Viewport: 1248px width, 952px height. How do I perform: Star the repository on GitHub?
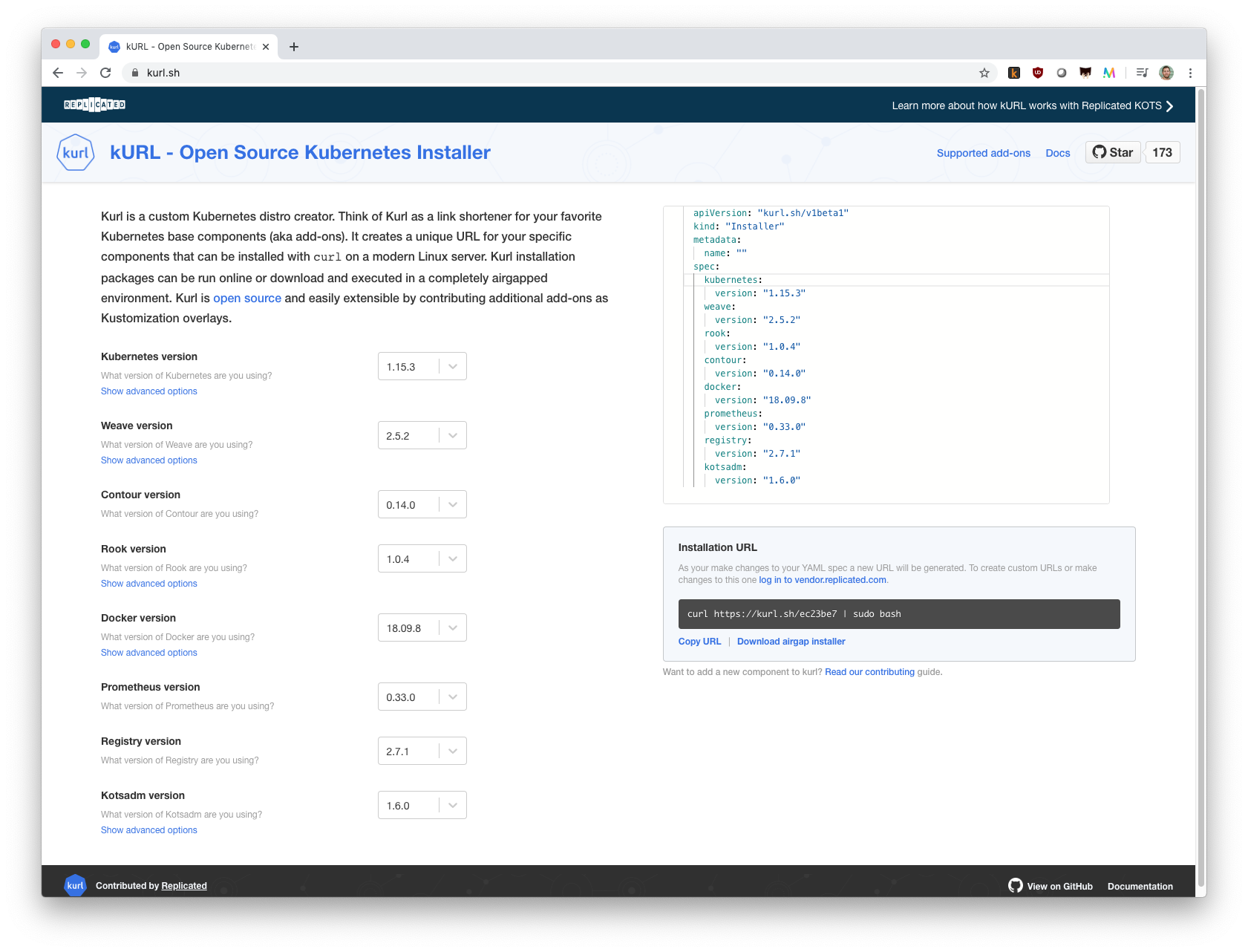[1112, 152]
